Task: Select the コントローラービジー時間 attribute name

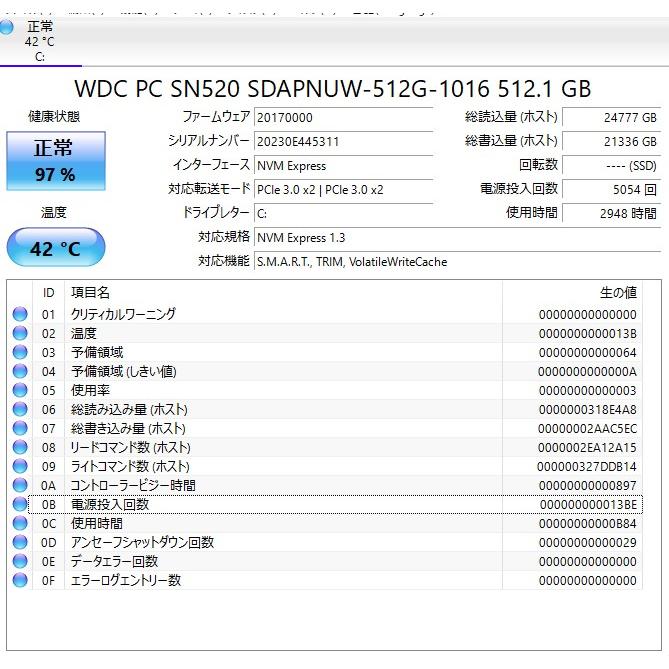Action: (x=133, y=486)
